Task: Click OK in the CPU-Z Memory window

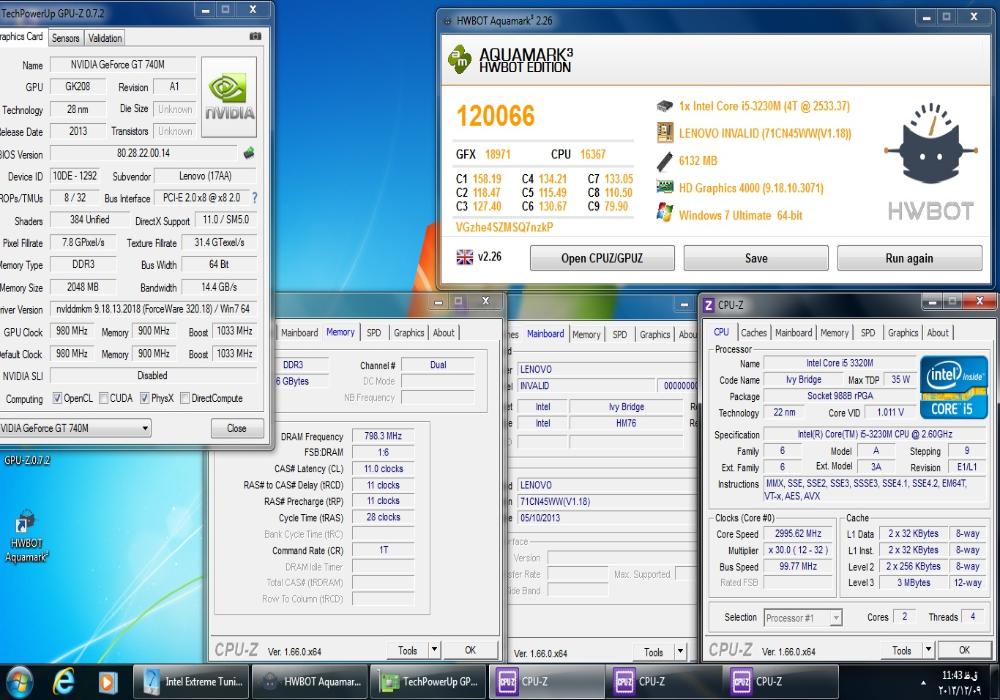Action: tap(470, 650)
